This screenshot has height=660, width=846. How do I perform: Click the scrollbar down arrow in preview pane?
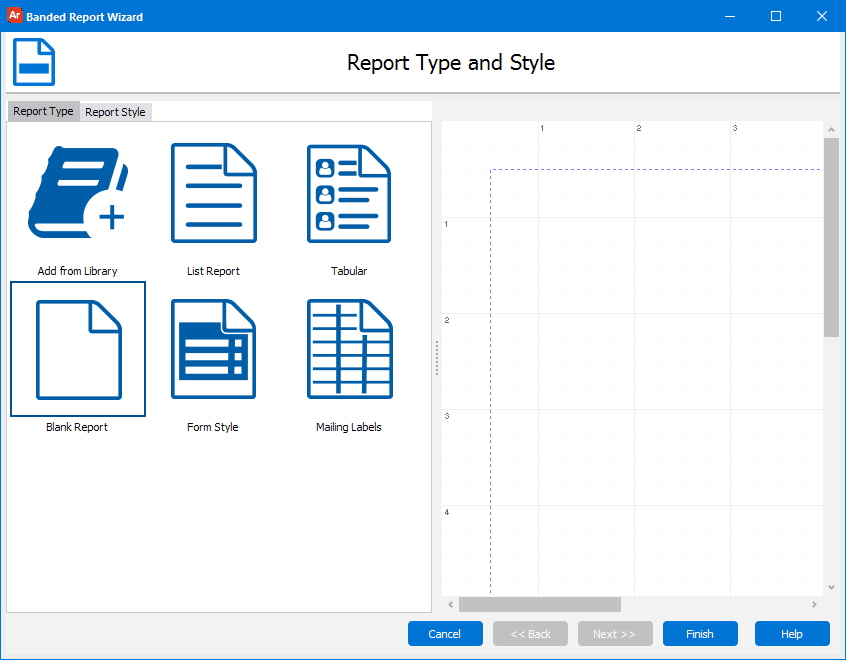click(831, 587)
